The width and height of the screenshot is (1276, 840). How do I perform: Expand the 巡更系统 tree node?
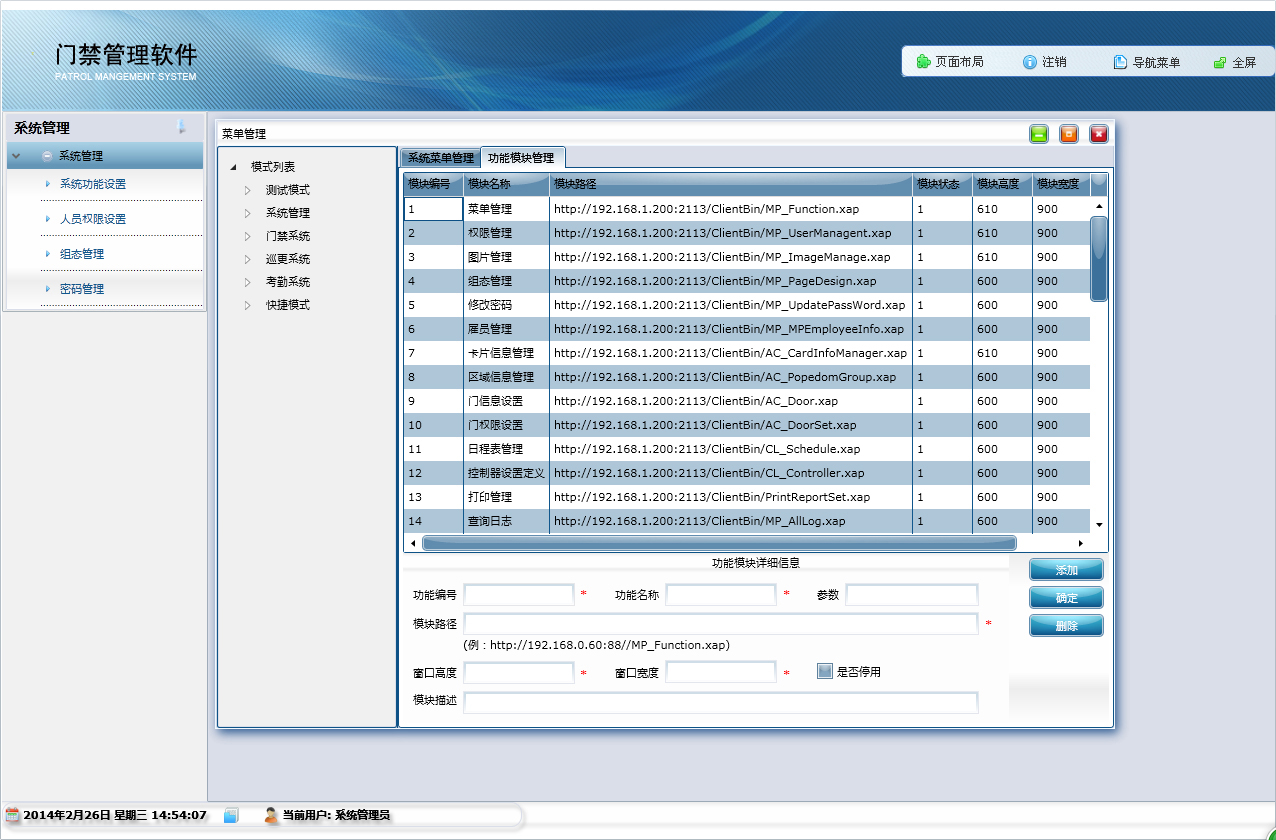tap(248, 259)
